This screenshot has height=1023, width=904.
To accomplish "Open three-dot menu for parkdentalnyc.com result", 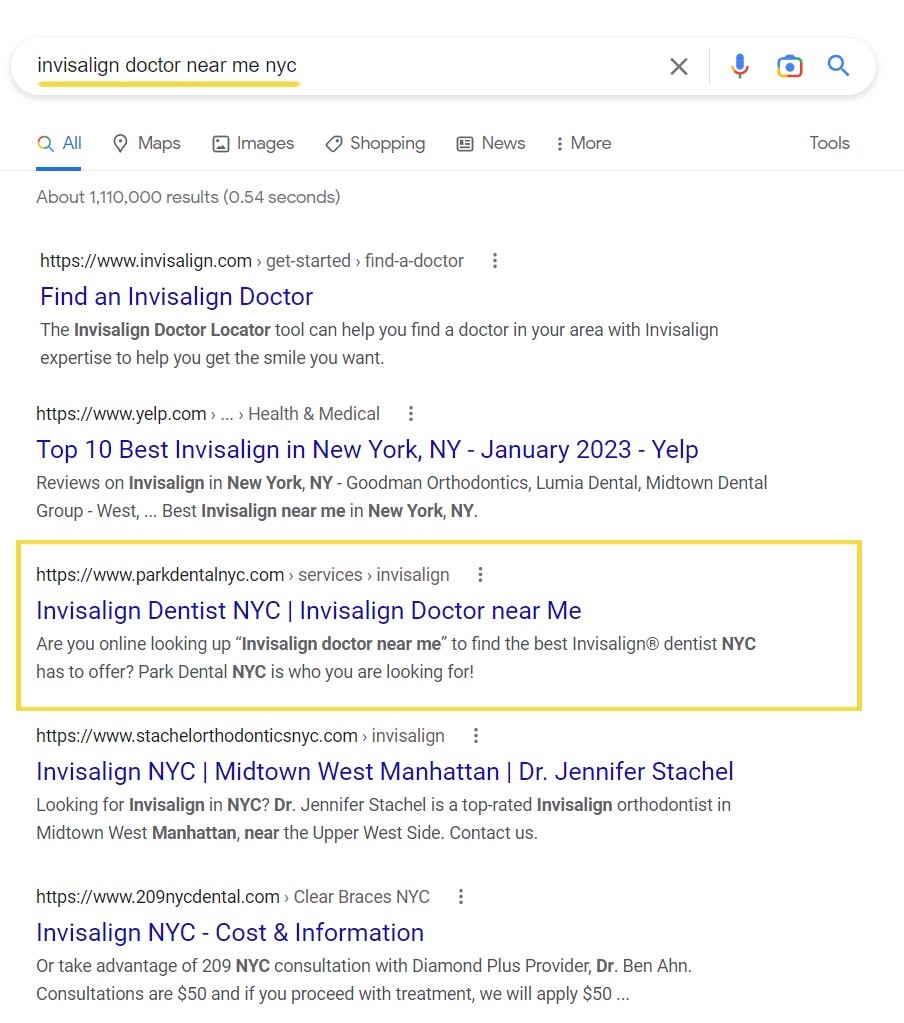I will point(480,575).
